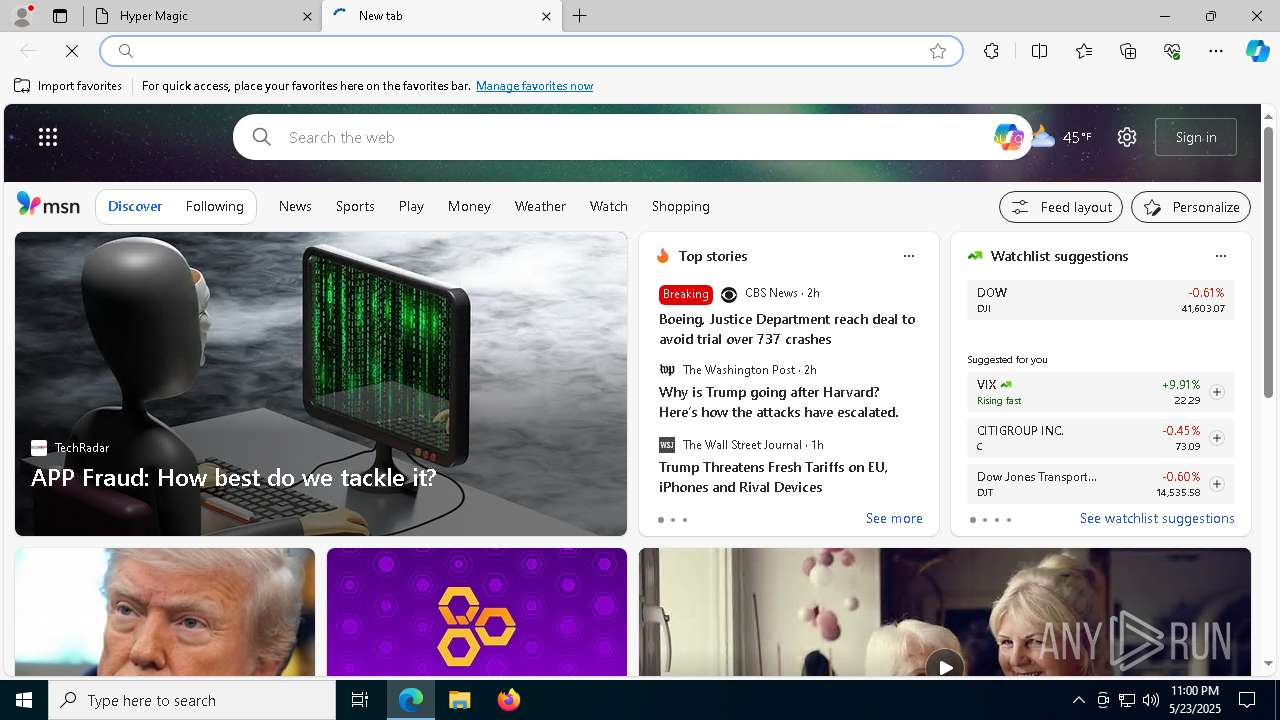The width and height of the screenshot is (1280, 720).
Task: Open the purple hexagon card
Action: [477, 612]
